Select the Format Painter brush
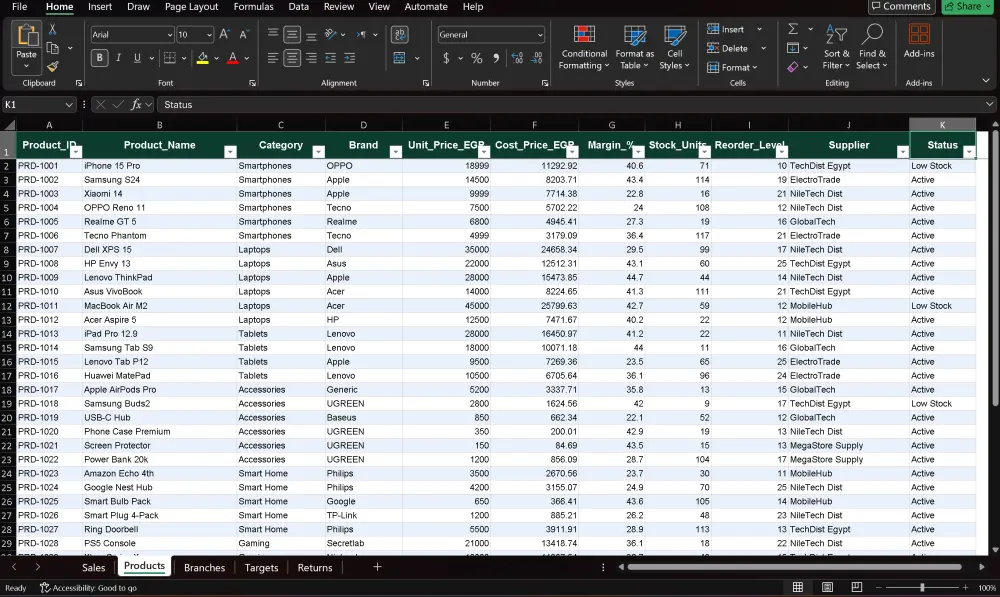The height and width of the screenshot is (597, 1000). pyautogui.click(x=53, y=66)
